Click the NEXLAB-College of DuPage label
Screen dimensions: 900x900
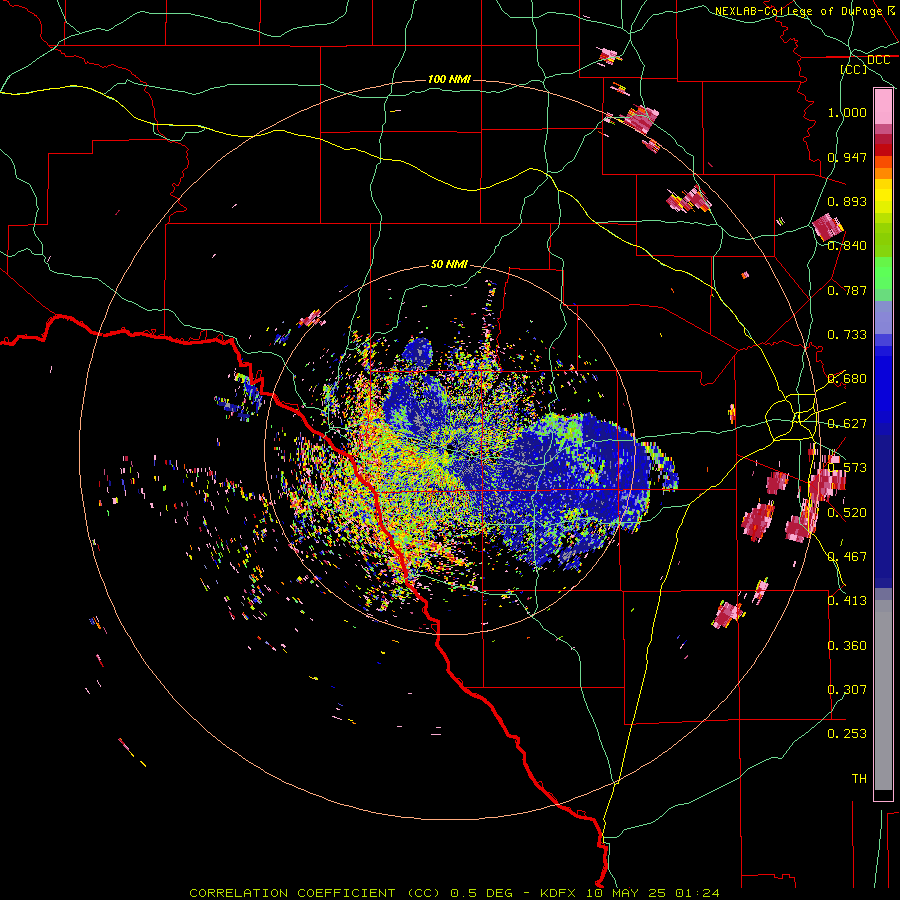(x=798, y=11)
